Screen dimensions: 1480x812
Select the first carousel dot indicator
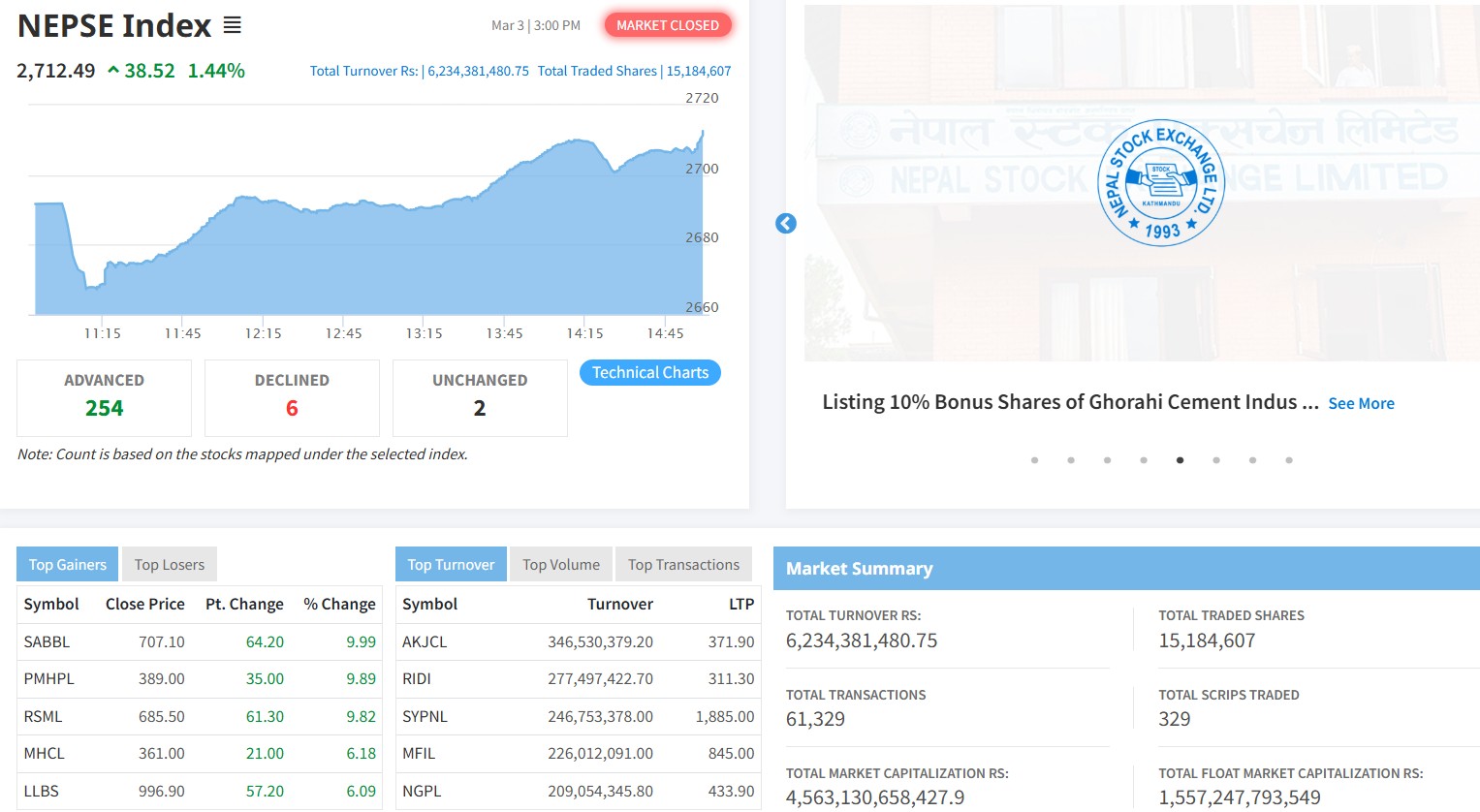pyautogui.click(x=1034, y=460)
